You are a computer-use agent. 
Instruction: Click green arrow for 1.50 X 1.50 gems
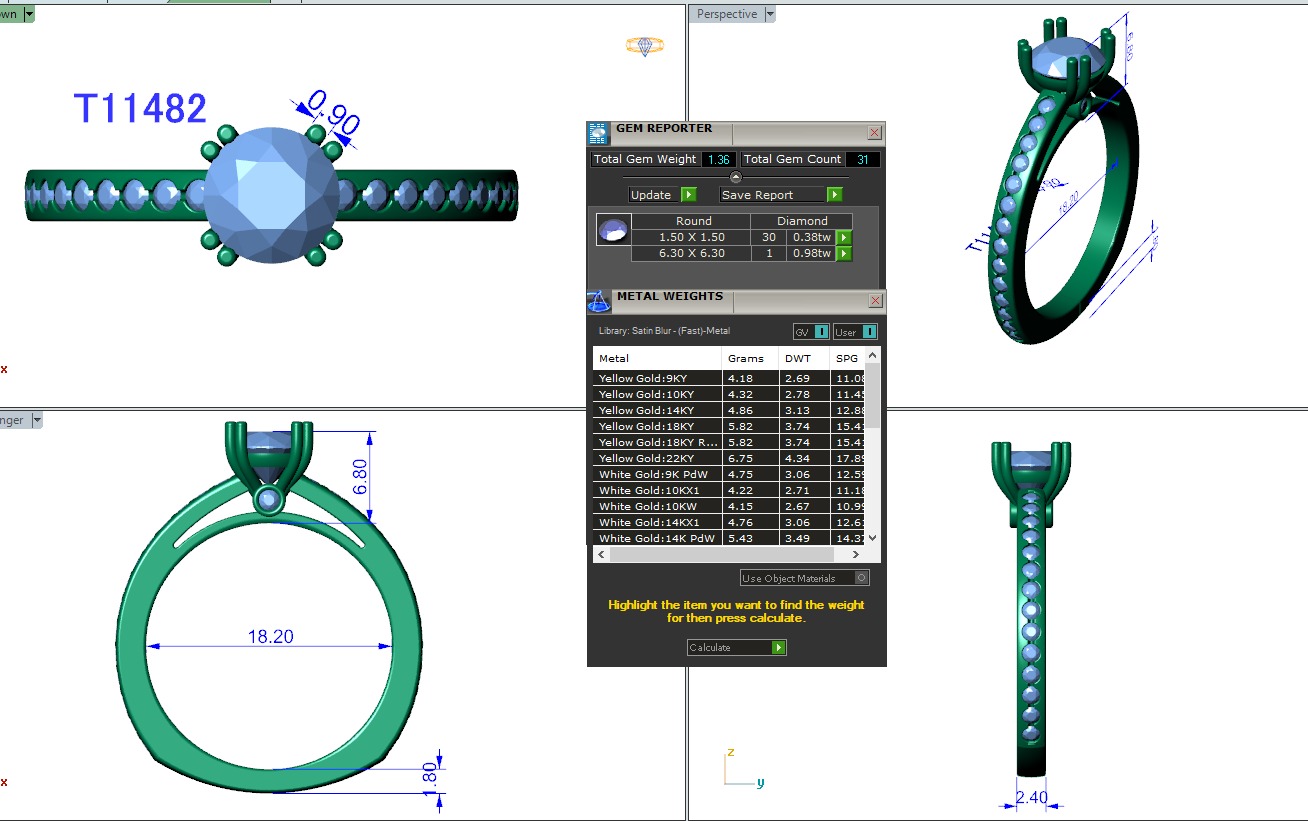tap(844, 238)
